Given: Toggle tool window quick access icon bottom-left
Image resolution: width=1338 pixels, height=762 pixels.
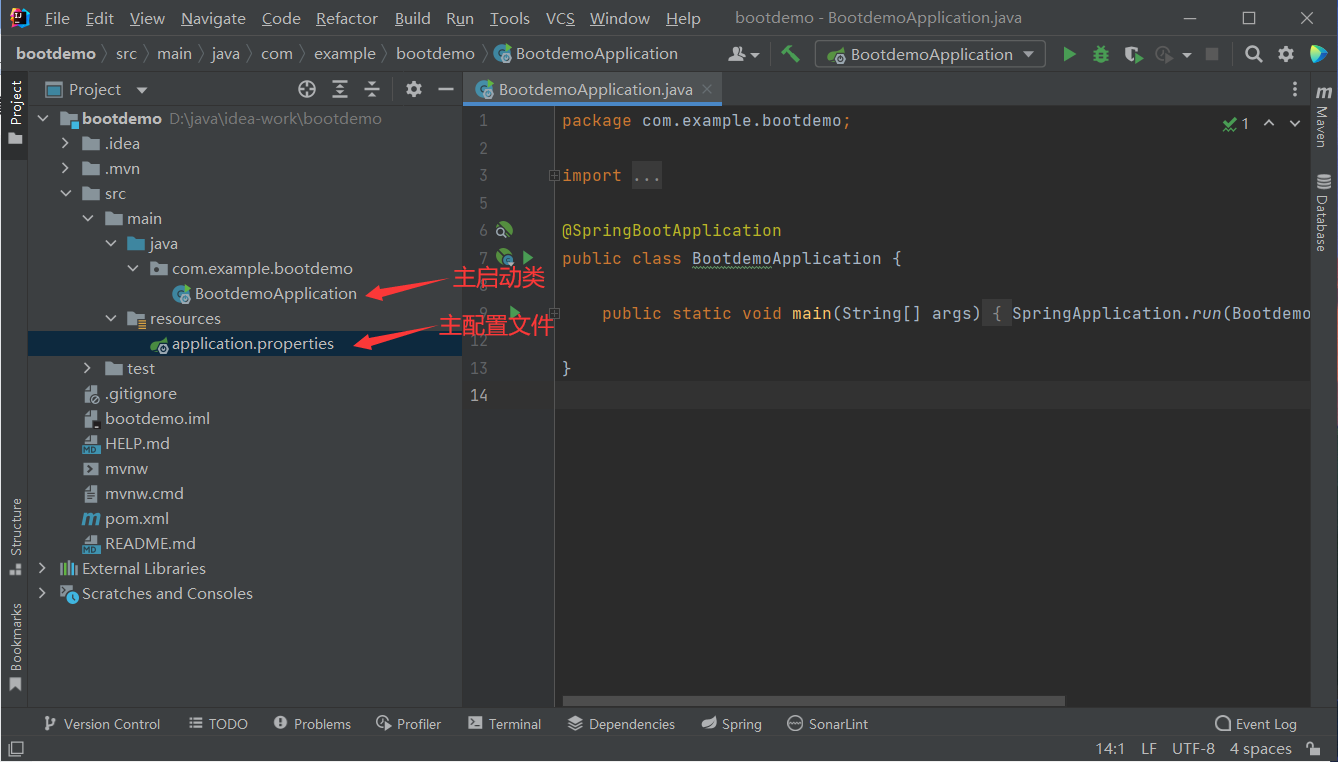Looking at the screenshot, I should (x=16, y=749).
